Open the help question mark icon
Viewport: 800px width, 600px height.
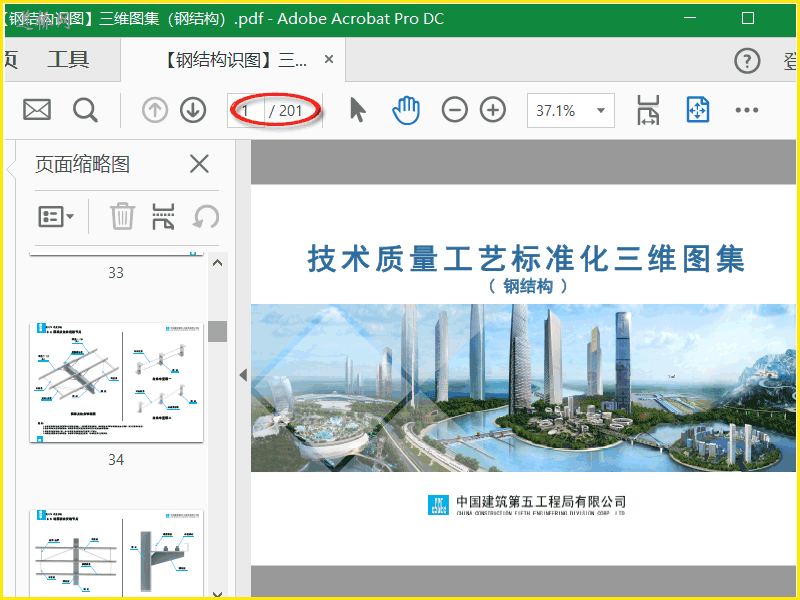pyautogui.click(x=747, y=61)
